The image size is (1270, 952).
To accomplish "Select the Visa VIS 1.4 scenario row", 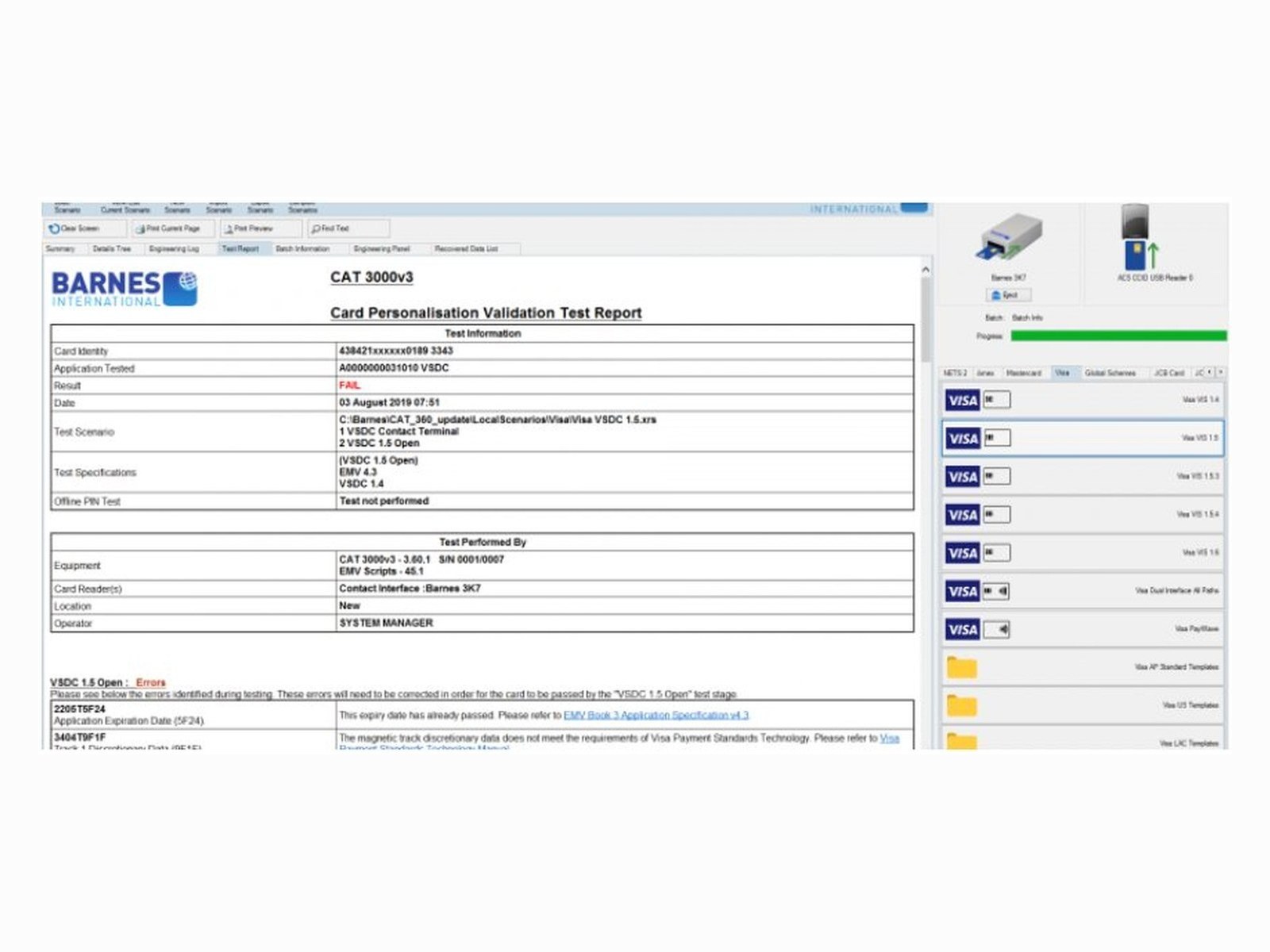I will 1083,401.
